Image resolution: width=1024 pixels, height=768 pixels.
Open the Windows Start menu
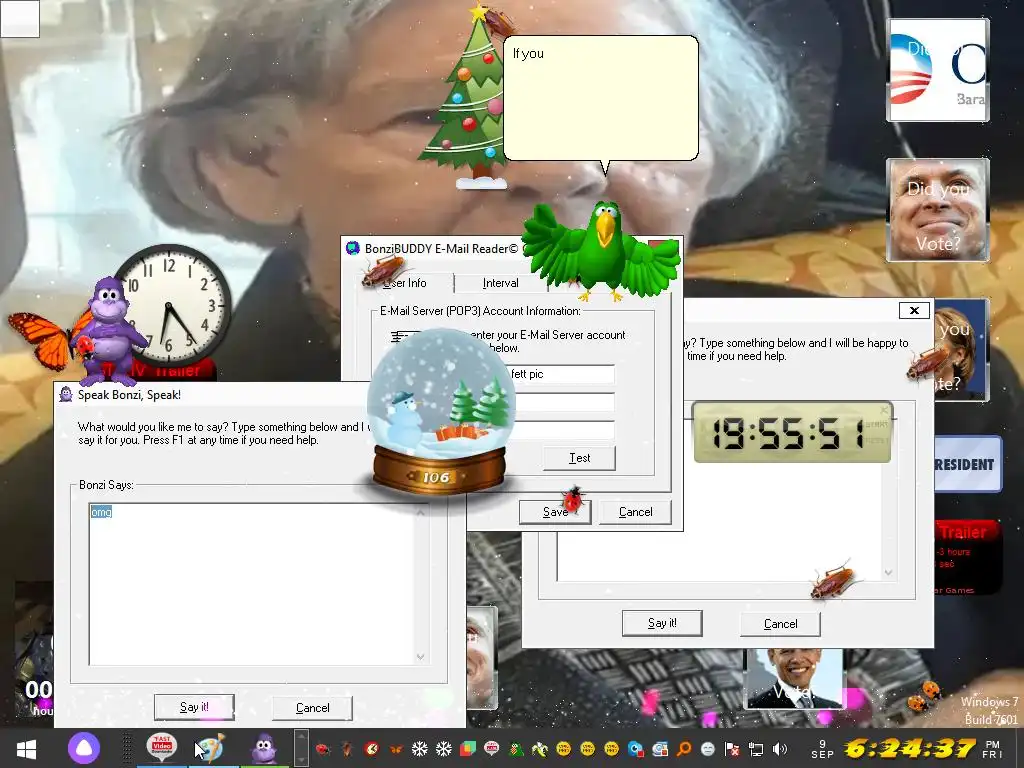pyautogui.click(x=26, y=748)
